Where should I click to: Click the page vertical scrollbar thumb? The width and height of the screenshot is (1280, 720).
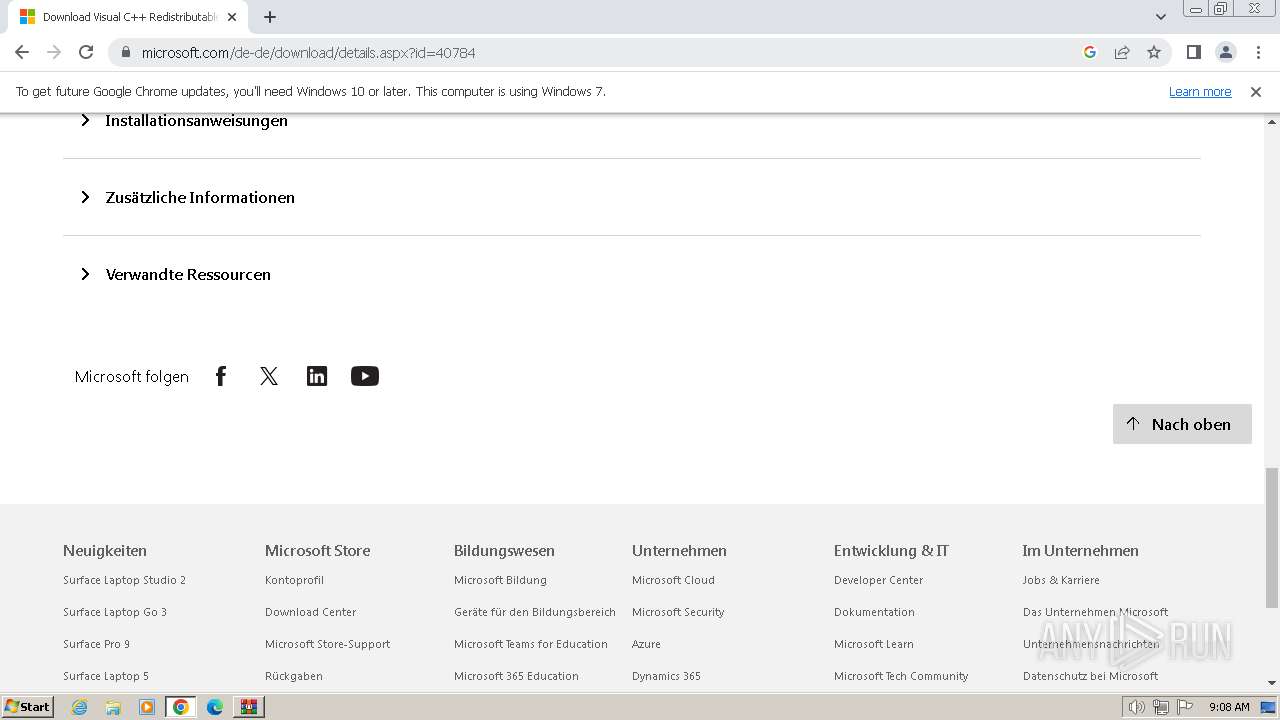tap(1271, 536)
